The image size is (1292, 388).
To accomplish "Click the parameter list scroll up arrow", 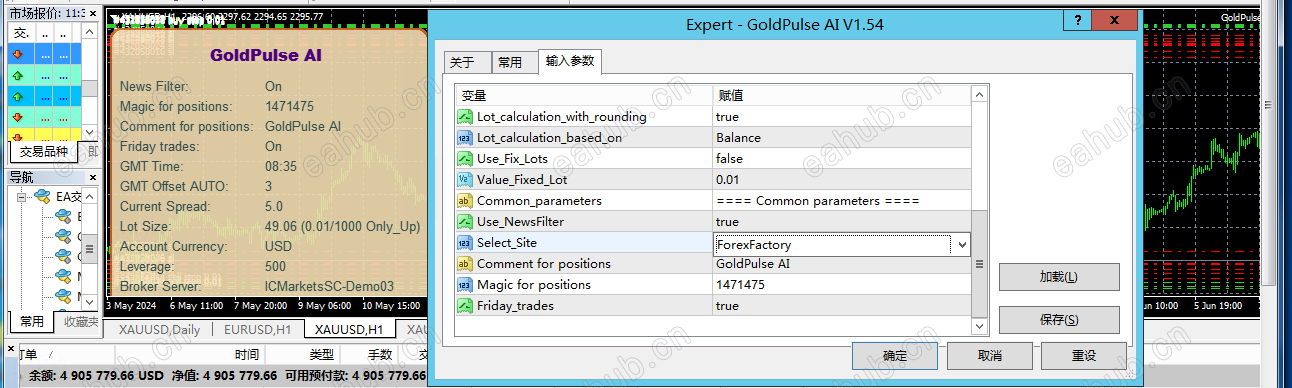I will [979, 95].
